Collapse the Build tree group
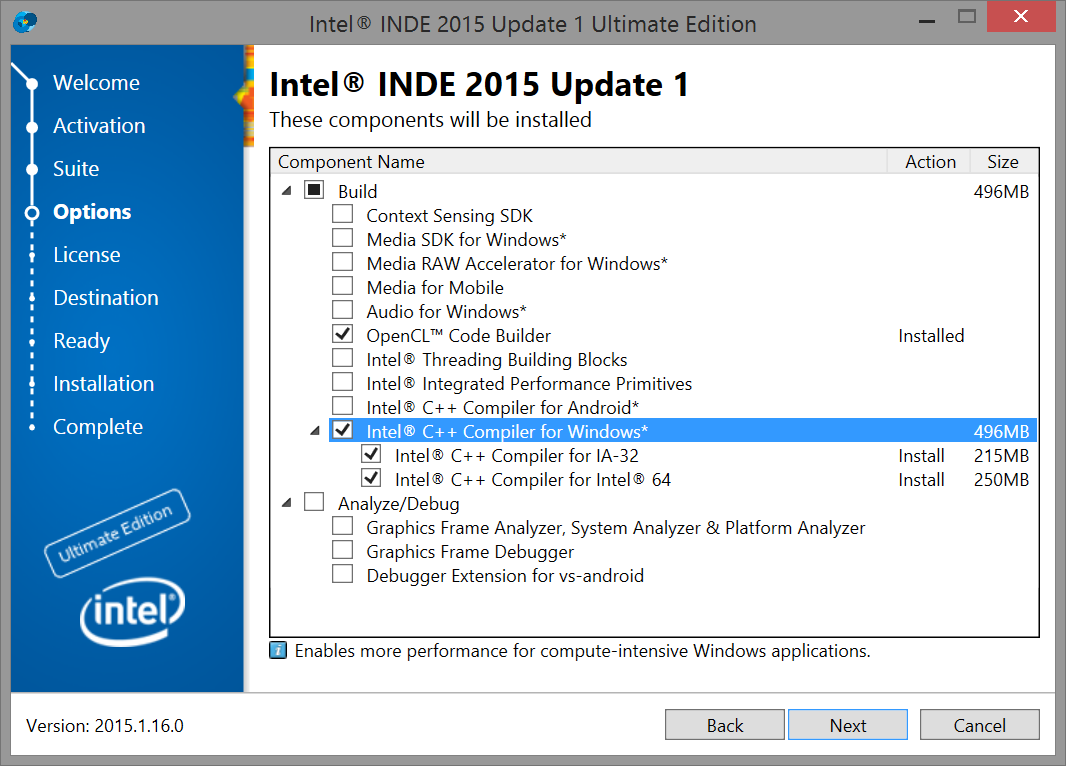The image size is (1066, 766). pyautogui.click(x=287, y=191)
